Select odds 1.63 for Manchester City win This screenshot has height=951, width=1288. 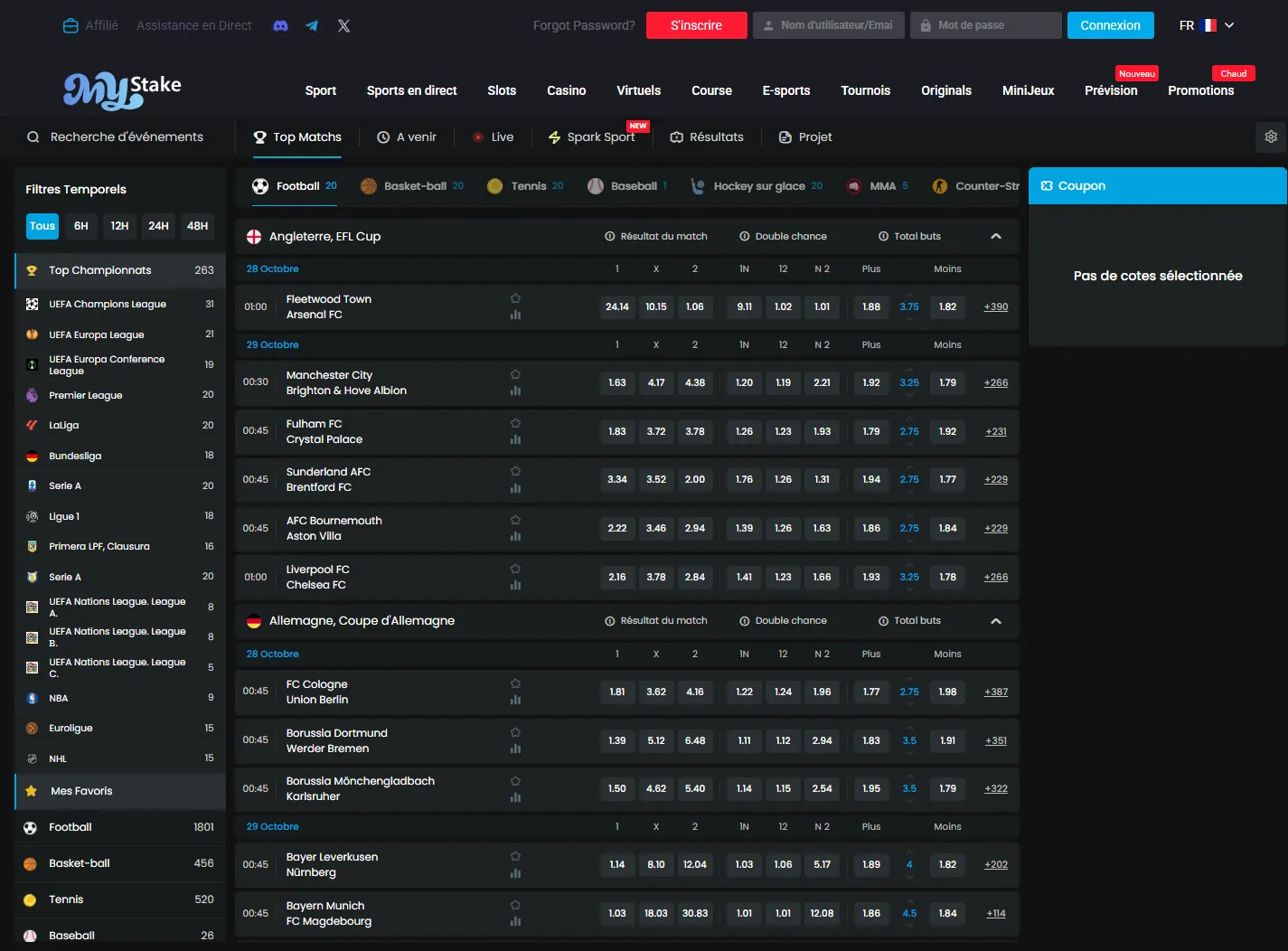point(617,382)
